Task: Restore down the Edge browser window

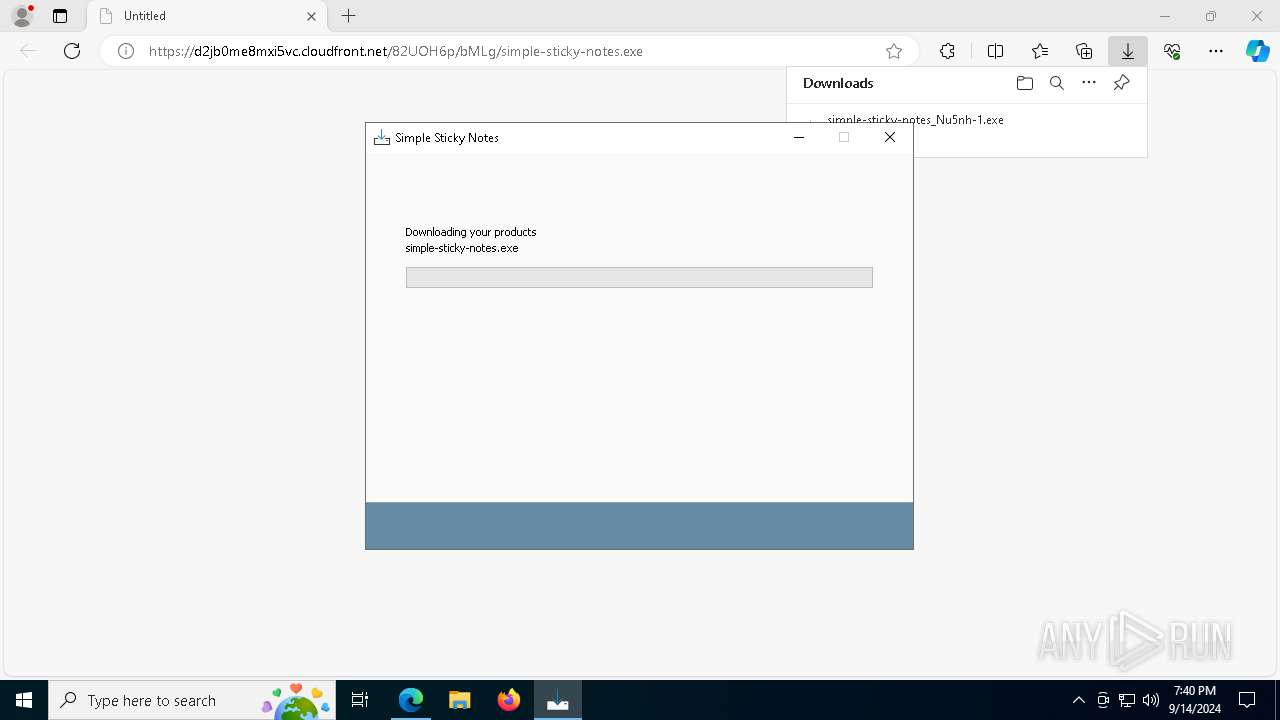Action: coord(1211,16)
